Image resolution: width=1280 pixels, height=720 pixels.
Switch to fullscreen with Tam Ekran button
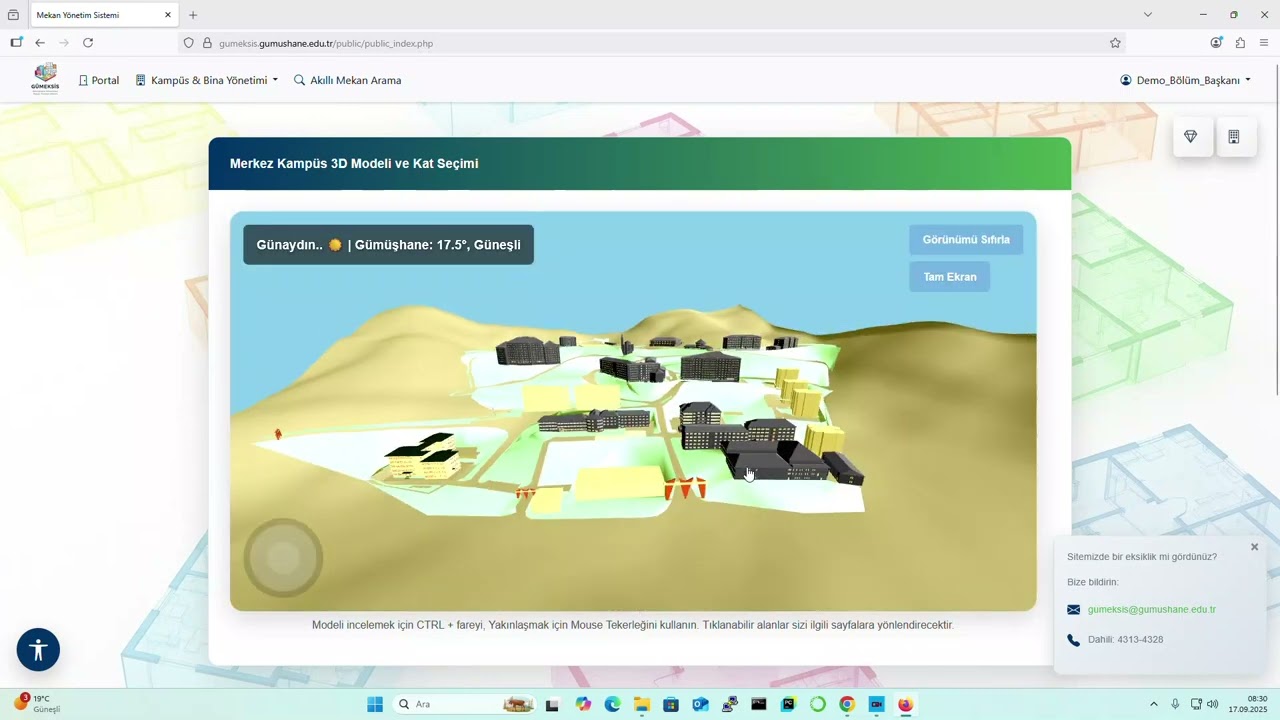(x=950, y=277)
